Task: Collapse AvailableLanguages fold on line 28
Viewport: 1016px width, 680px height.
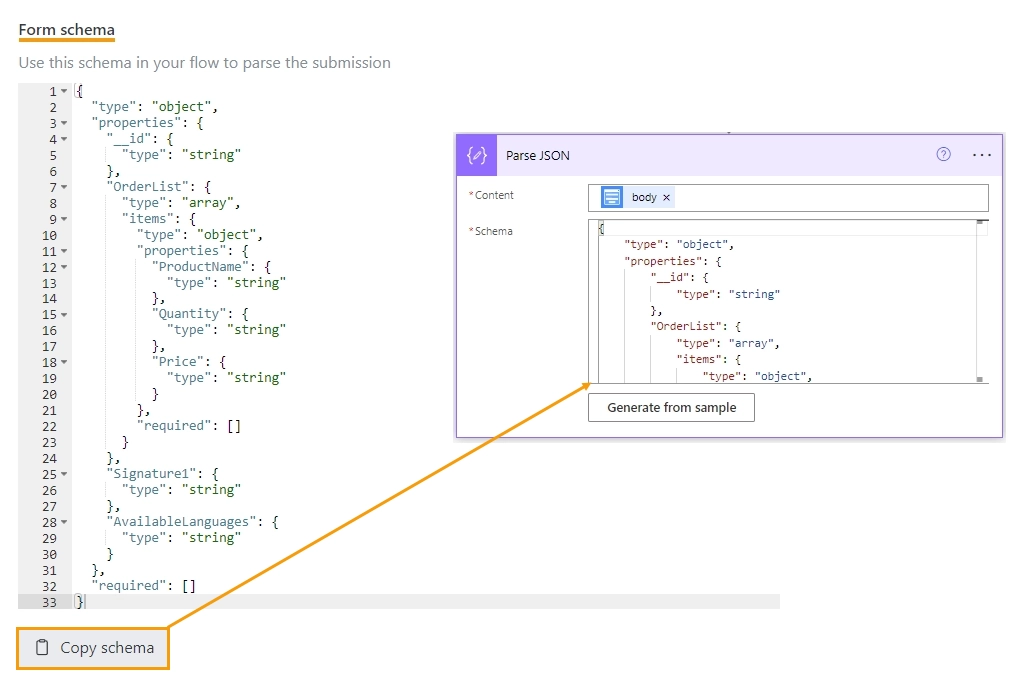Action: (64, 522)
